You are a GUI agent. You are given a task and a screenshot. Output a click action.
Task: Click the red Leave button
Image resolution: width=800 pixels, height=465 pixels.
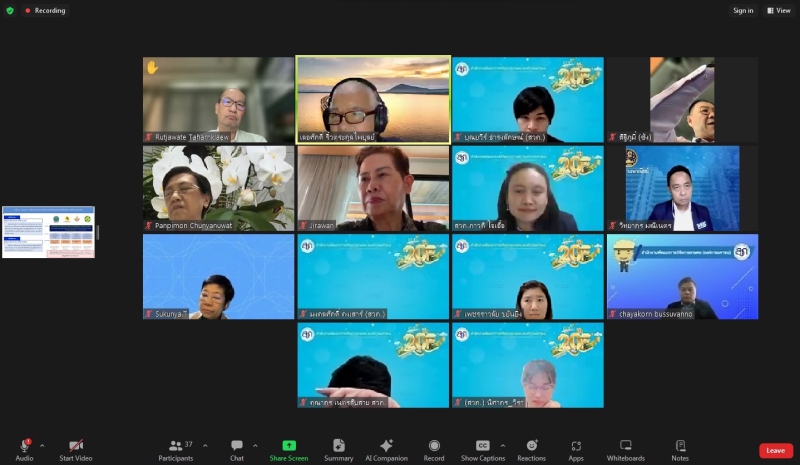pos(775,451)
